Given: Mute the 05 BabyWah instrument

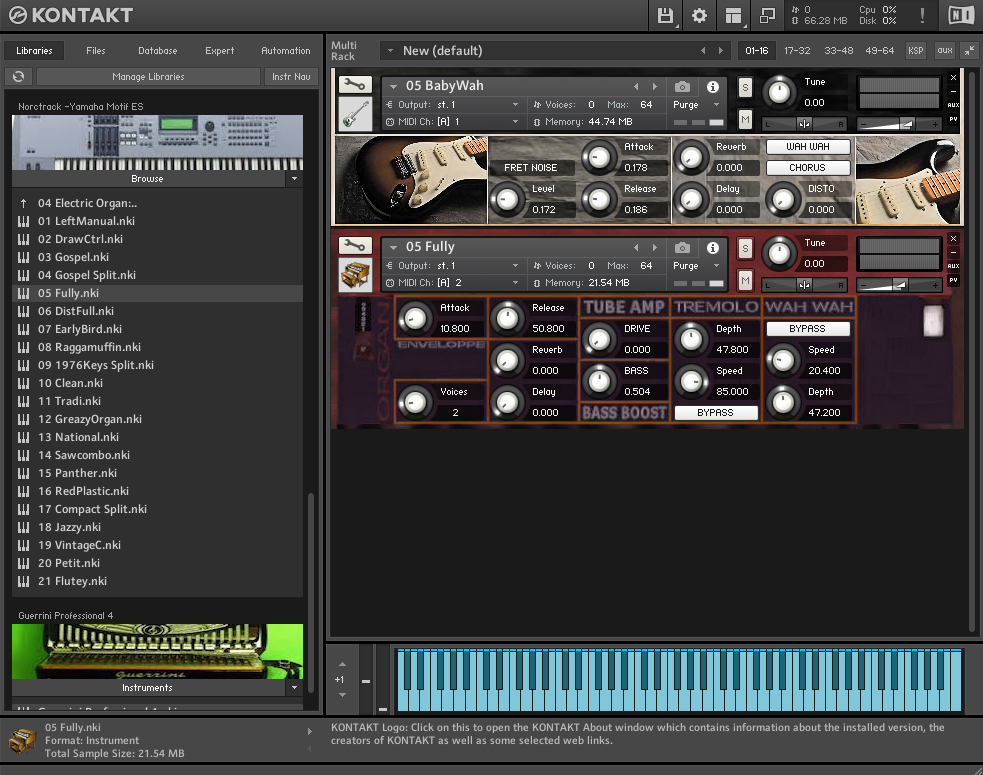Looking at the screenshot, I should (745, 119).
